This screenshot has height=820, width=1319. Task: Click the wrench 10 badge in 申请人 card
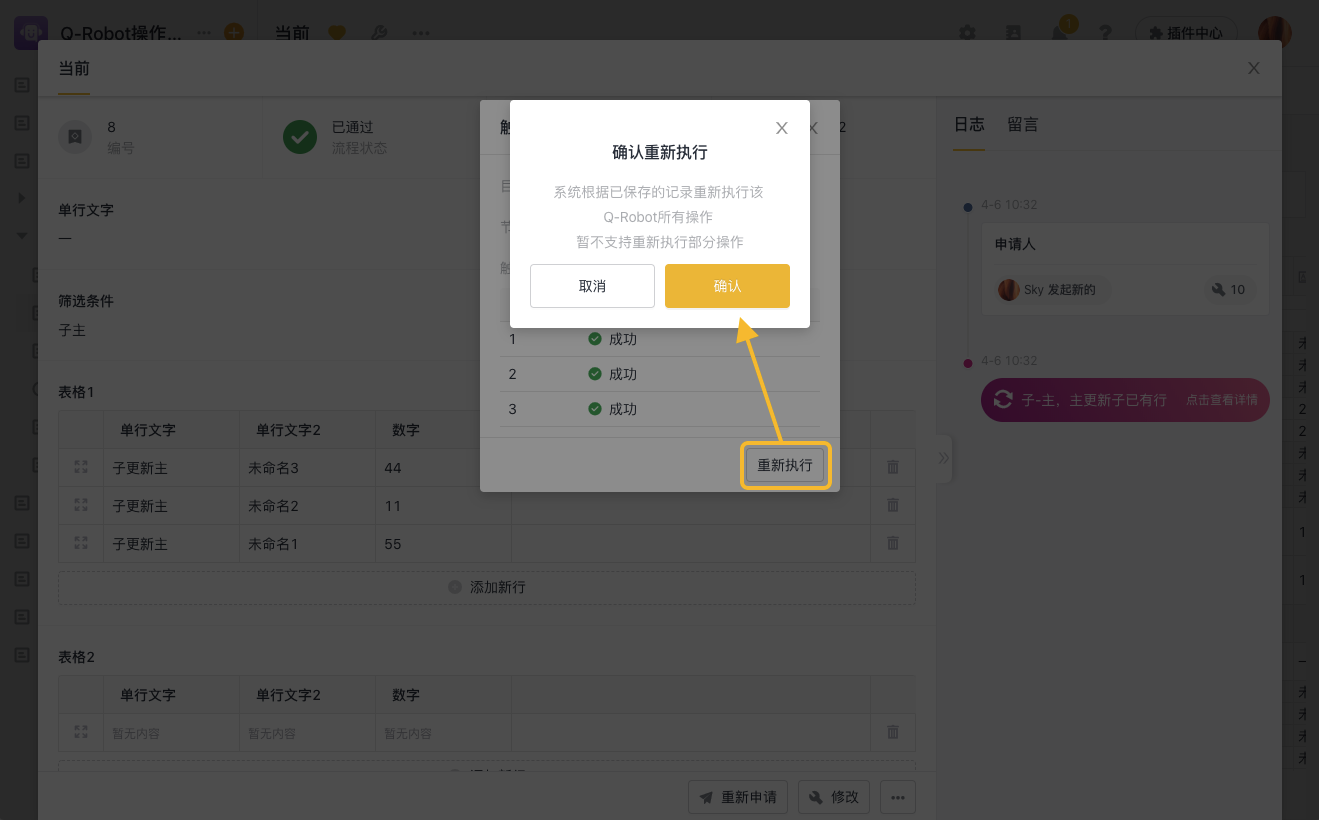pyautogui.click(x=1229, y=289)
